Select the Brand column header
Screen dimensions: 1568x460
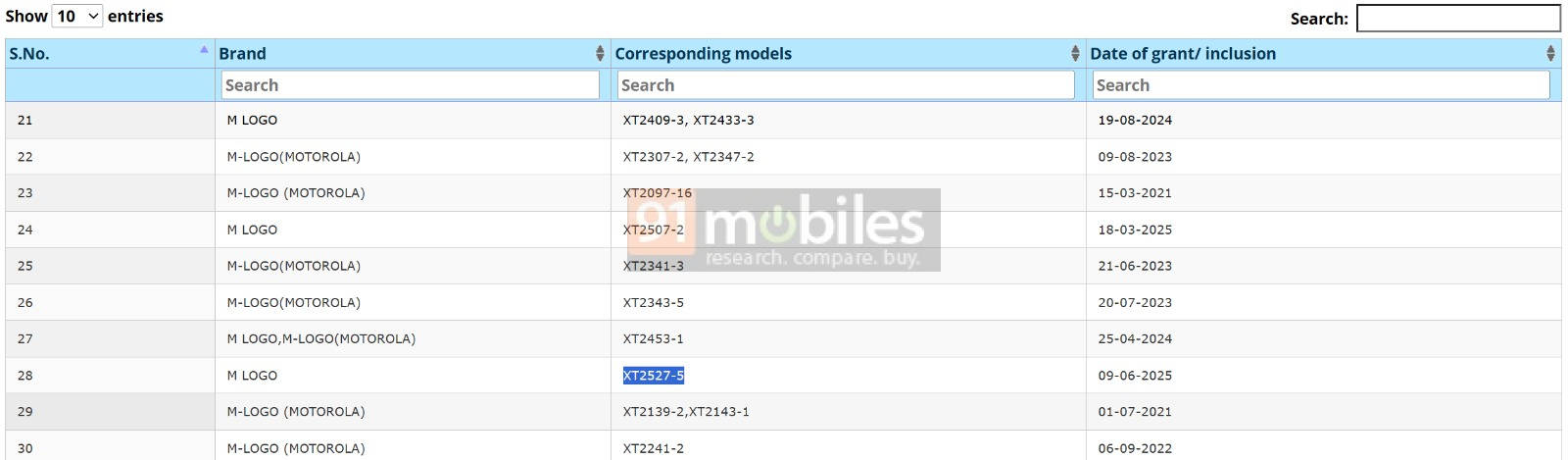coord(242,54)
